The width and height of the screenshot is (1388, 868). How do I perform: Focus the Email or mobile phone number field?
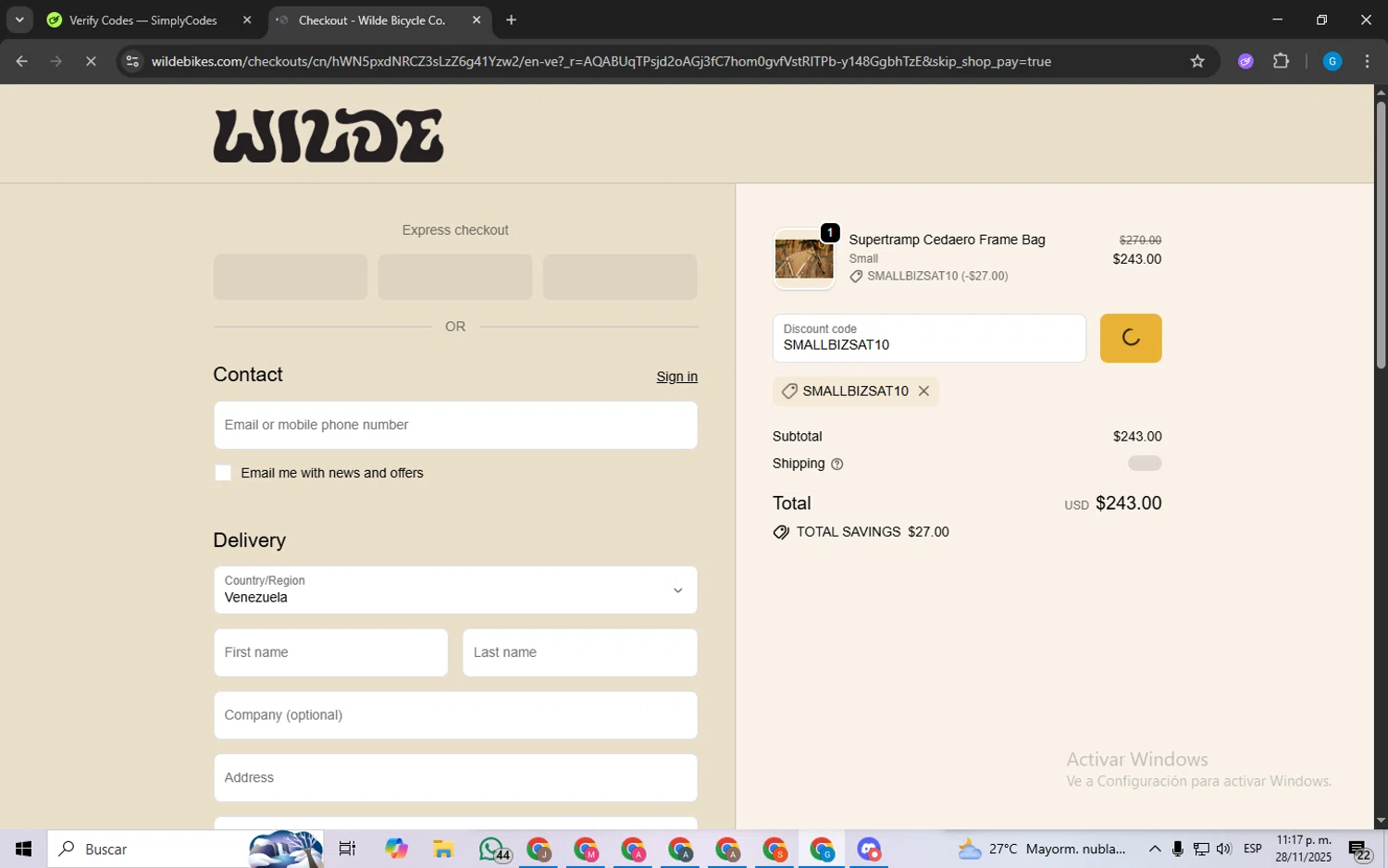pyautogui.click(x=455, y=425)
